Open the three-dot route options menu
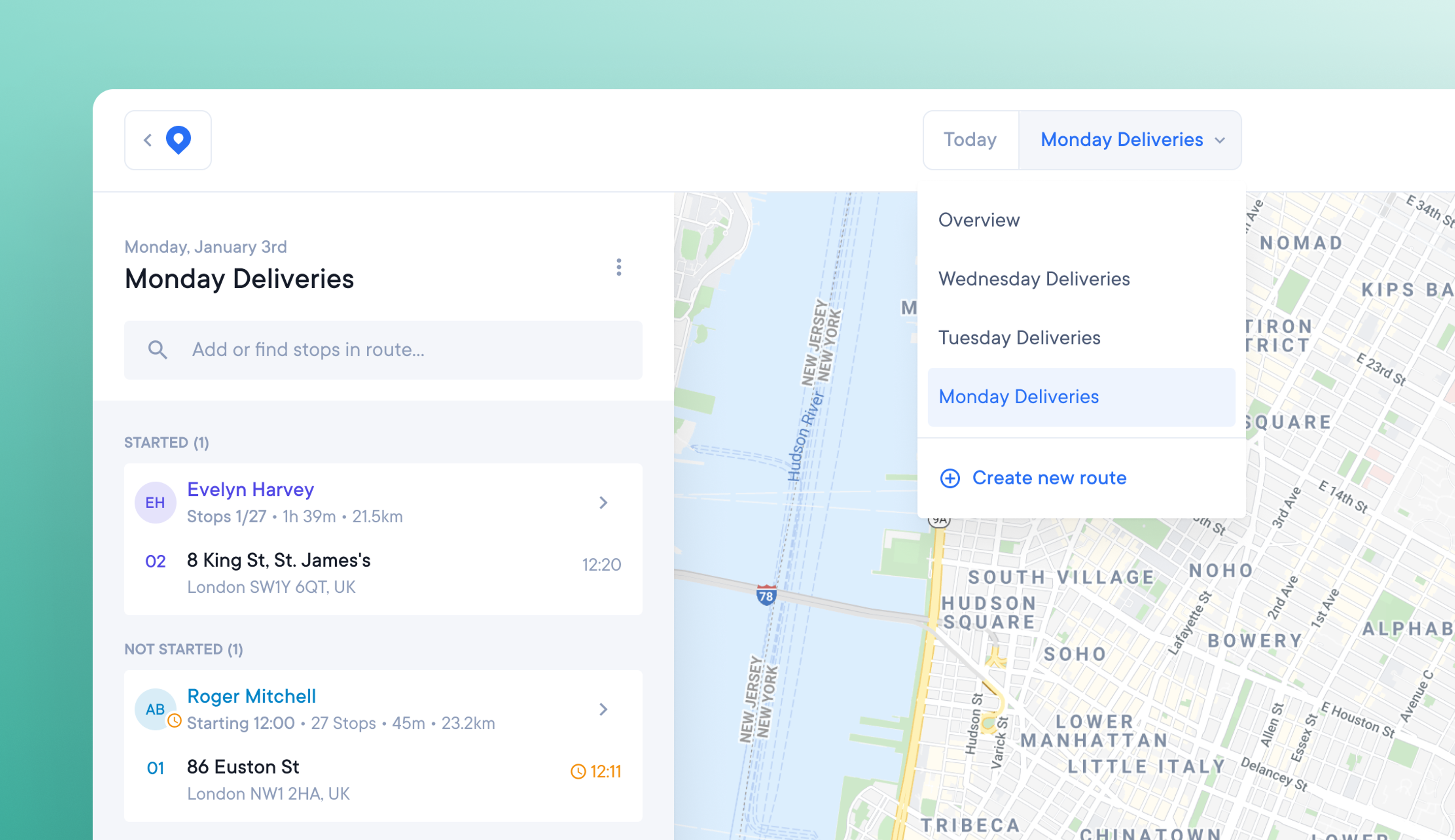 619,267
